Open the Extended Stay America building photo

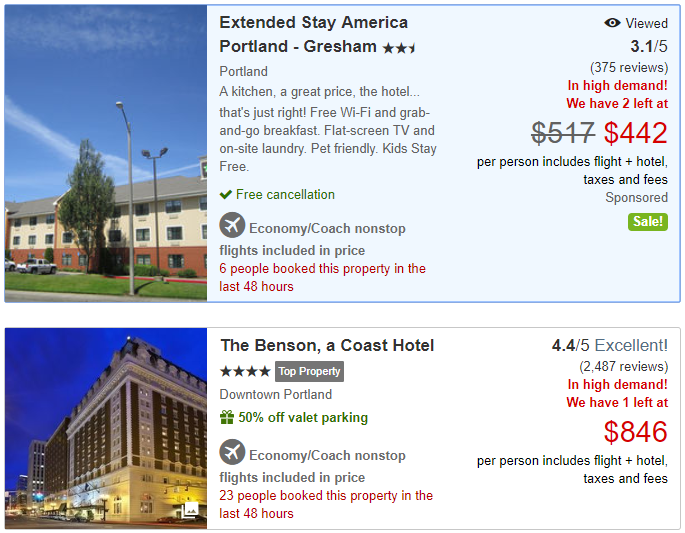pyautogui.click(x=106, y=153)
